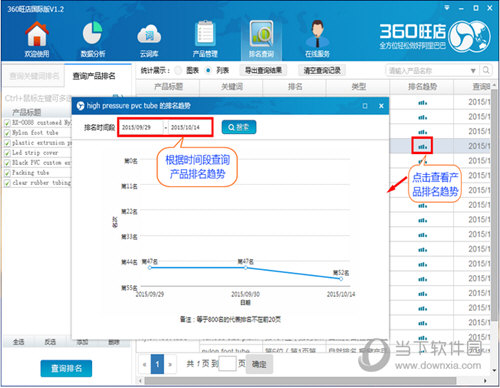Select the 图表 display radio button
This screenshot has height=388, width=500.
[179, 70]
